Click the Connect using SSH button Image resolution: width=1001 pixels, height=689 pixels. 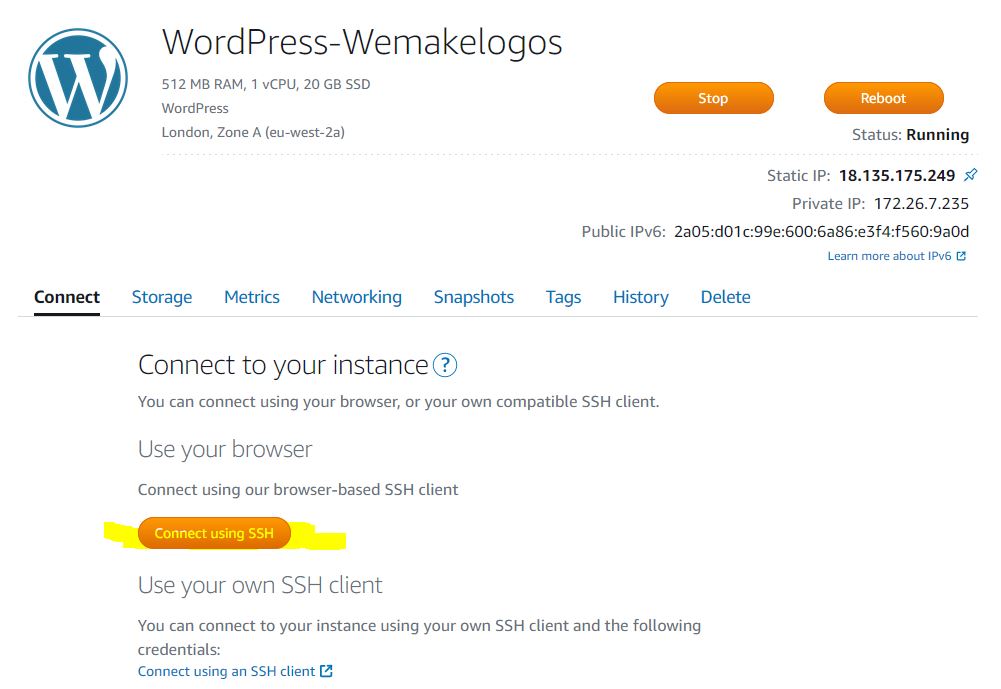214,533
